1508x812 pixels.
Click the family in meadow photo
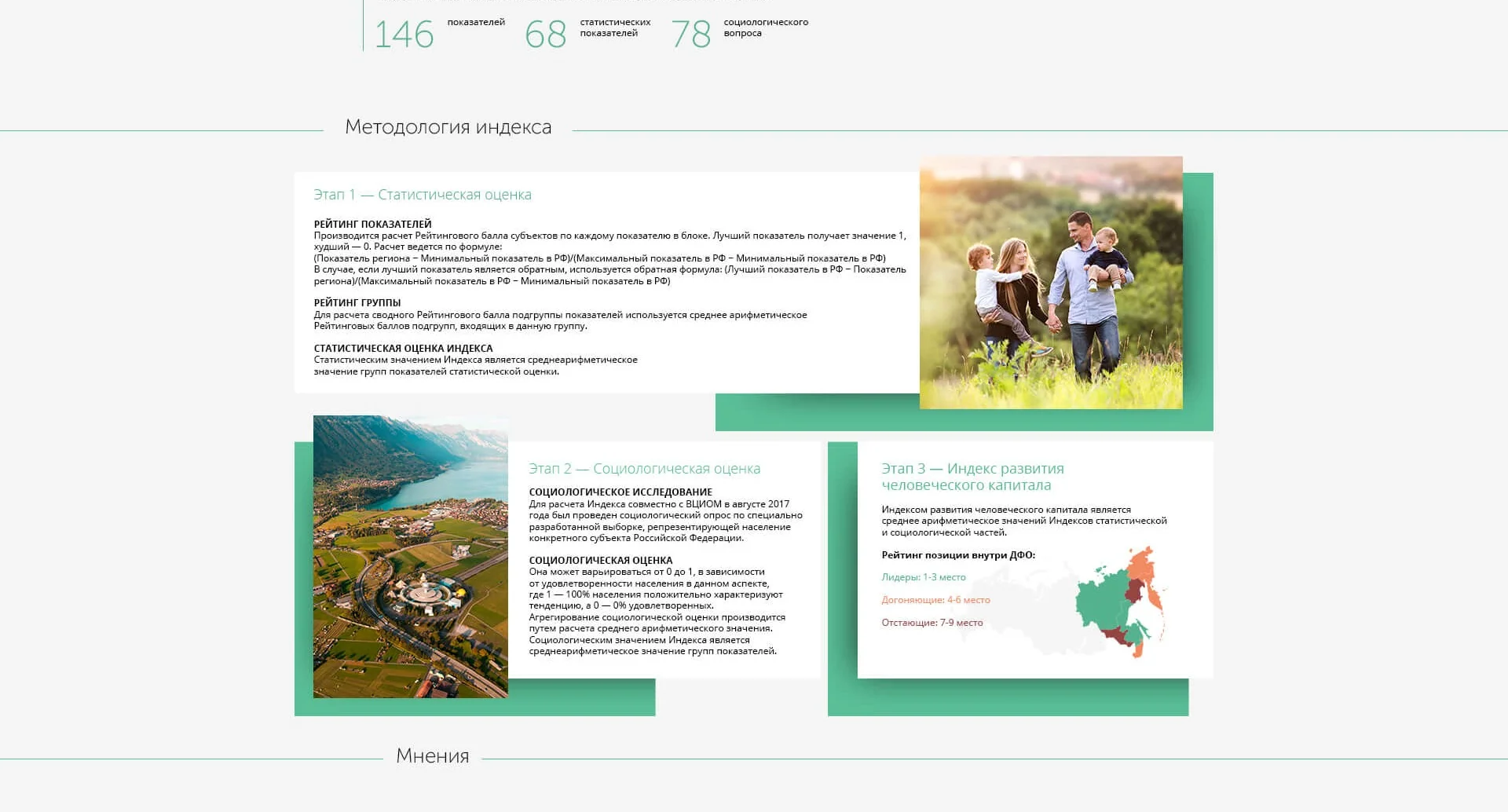(x=1051, y=282)
